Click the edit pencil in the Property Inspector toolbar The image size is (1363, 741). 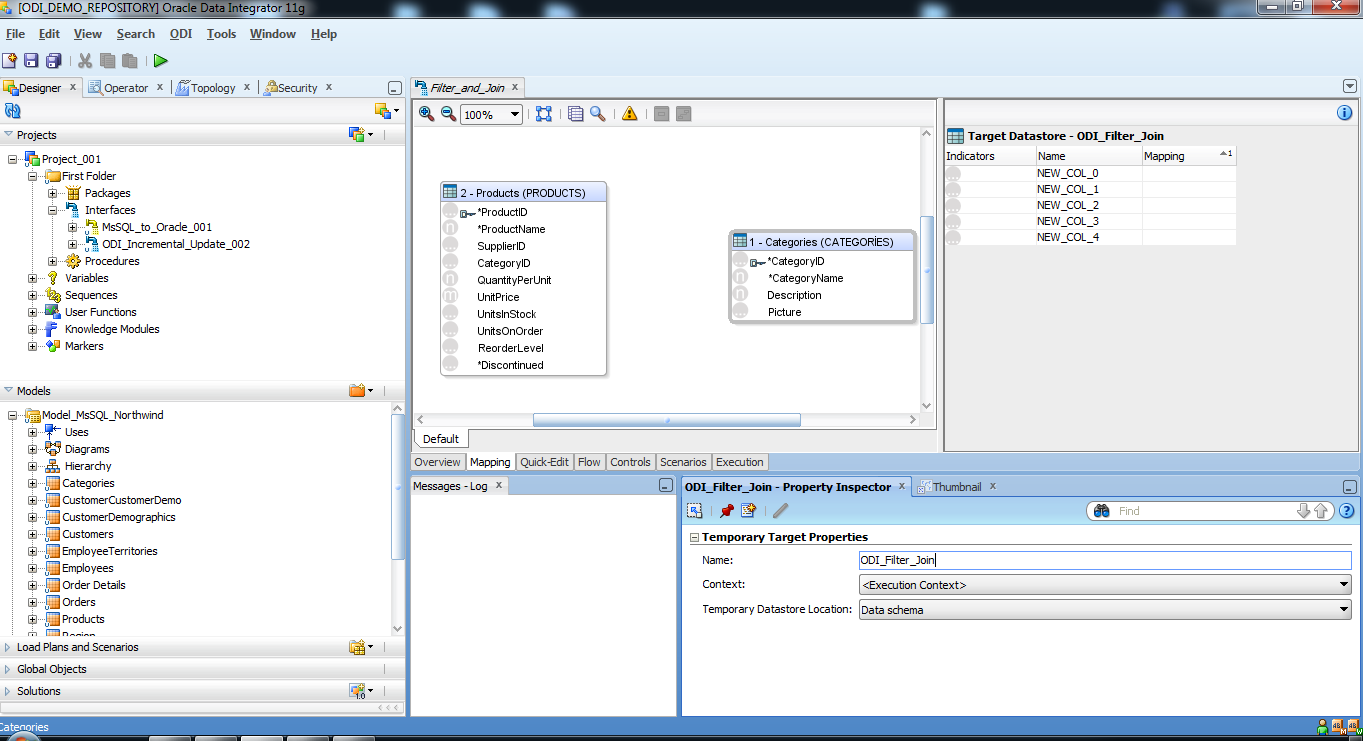point(781,510)
